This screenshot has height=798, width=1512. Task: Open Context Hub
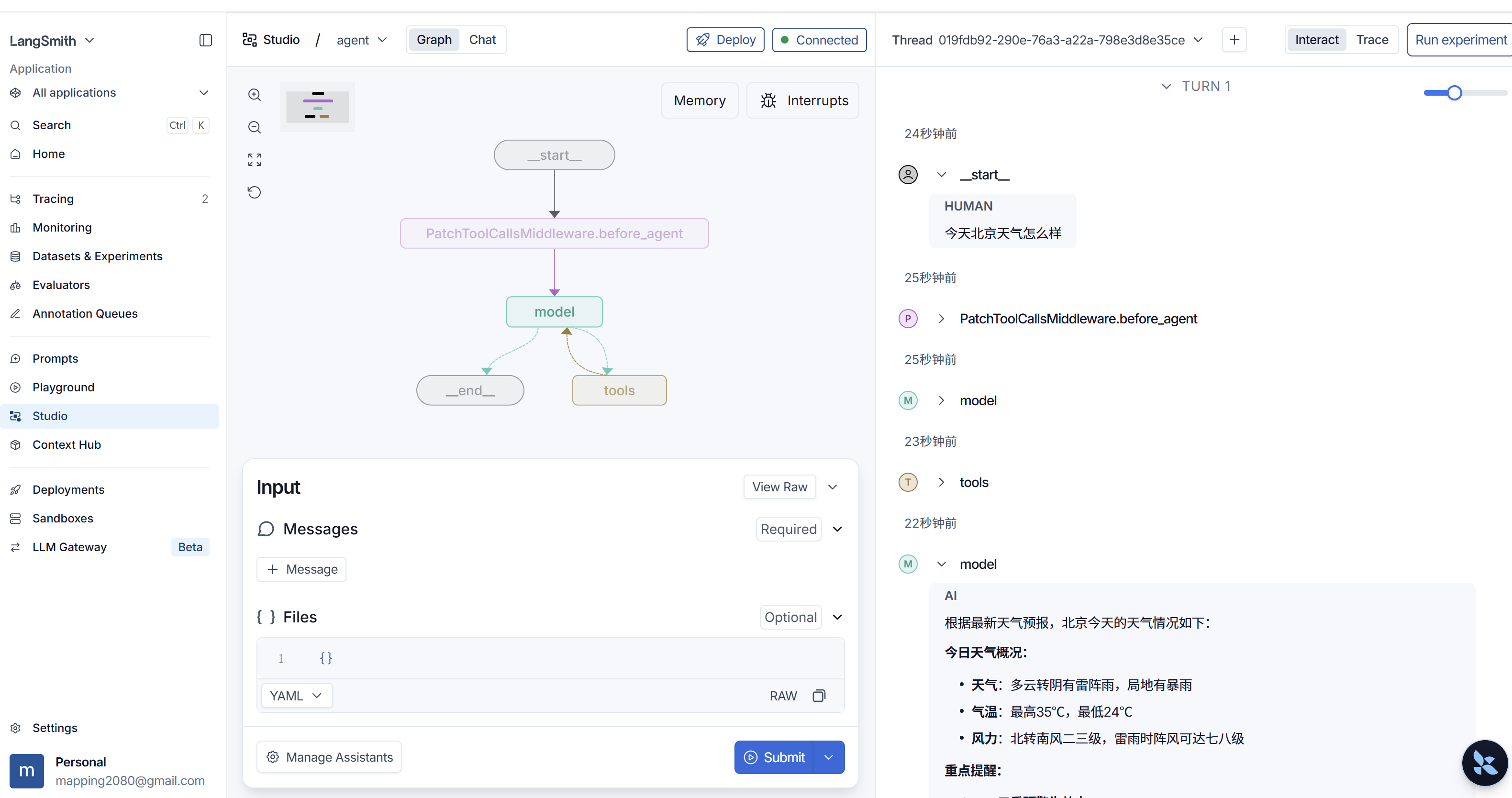click(x=109, y=444)
